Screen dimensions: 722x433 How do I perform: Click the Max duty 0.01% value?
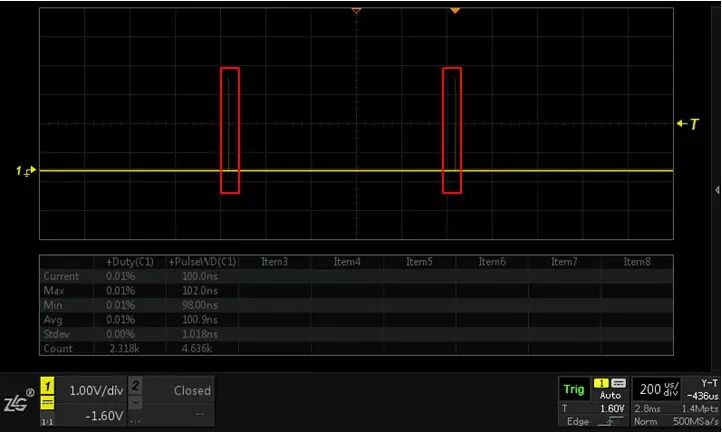(121, 291)
